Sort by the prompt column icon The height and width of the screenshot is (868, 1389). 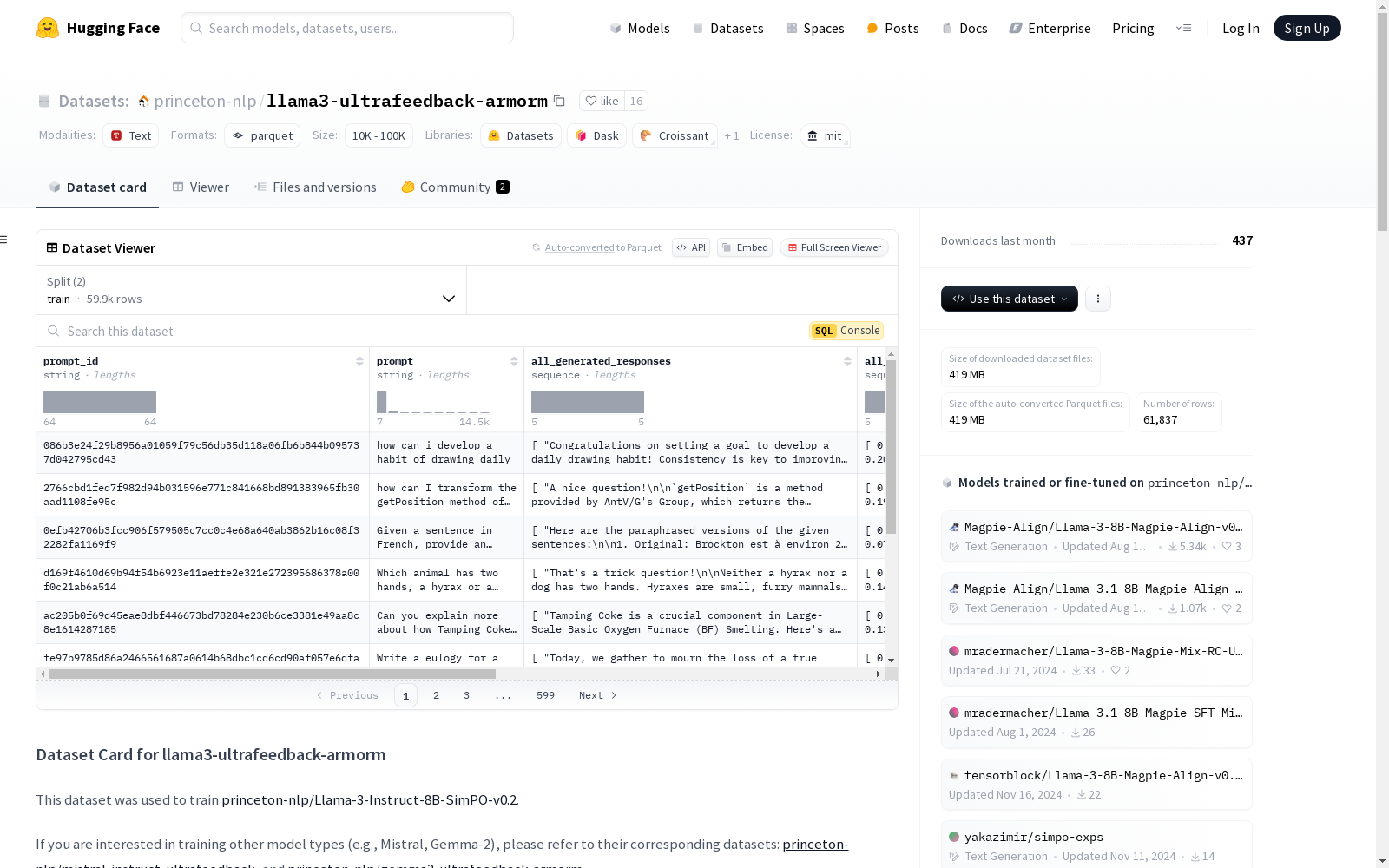pos(514,361)
